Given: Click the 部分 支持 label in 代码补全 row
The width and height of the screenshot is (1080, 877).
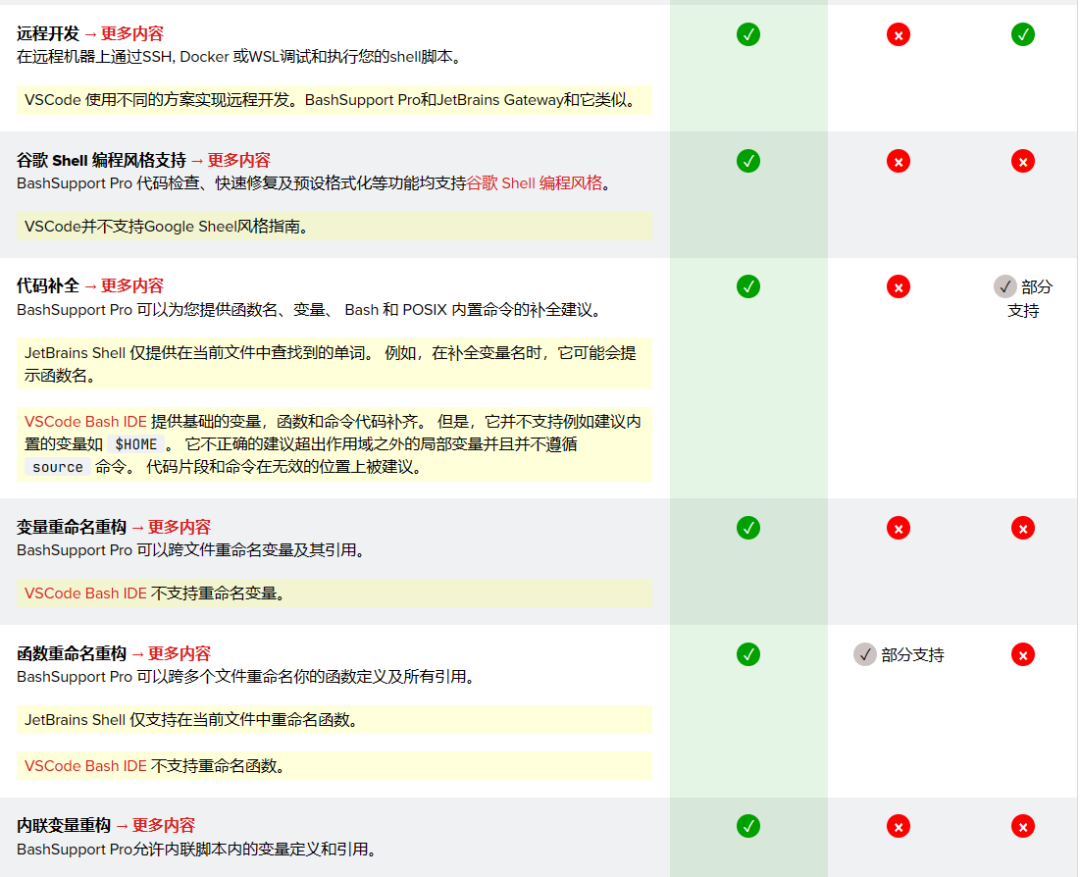Looking at the screenshot, I should tap(1030, 298).
